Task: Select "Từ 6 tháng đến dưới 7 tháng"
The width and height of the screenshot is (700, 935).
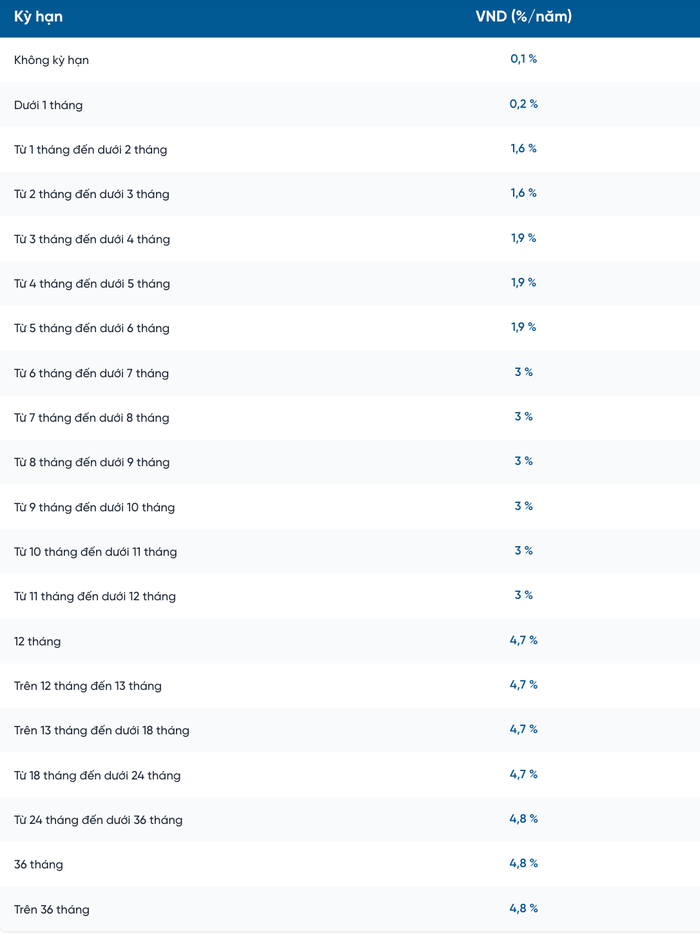Action: [x=91, y=373]
